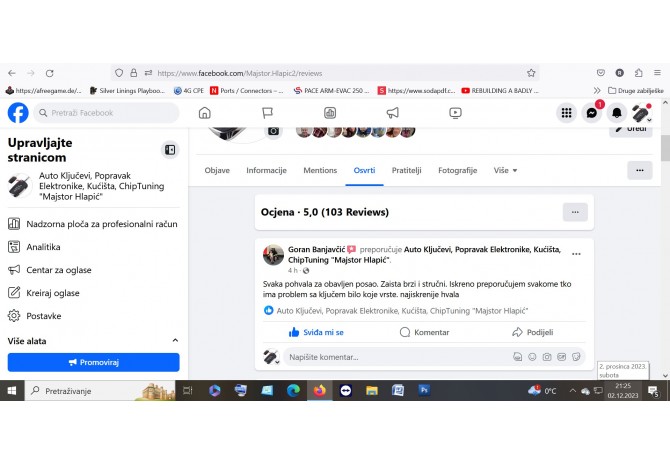Screen dimensions: 670x464
Task: Click the padlock site info icon
Action: [134, 73]
